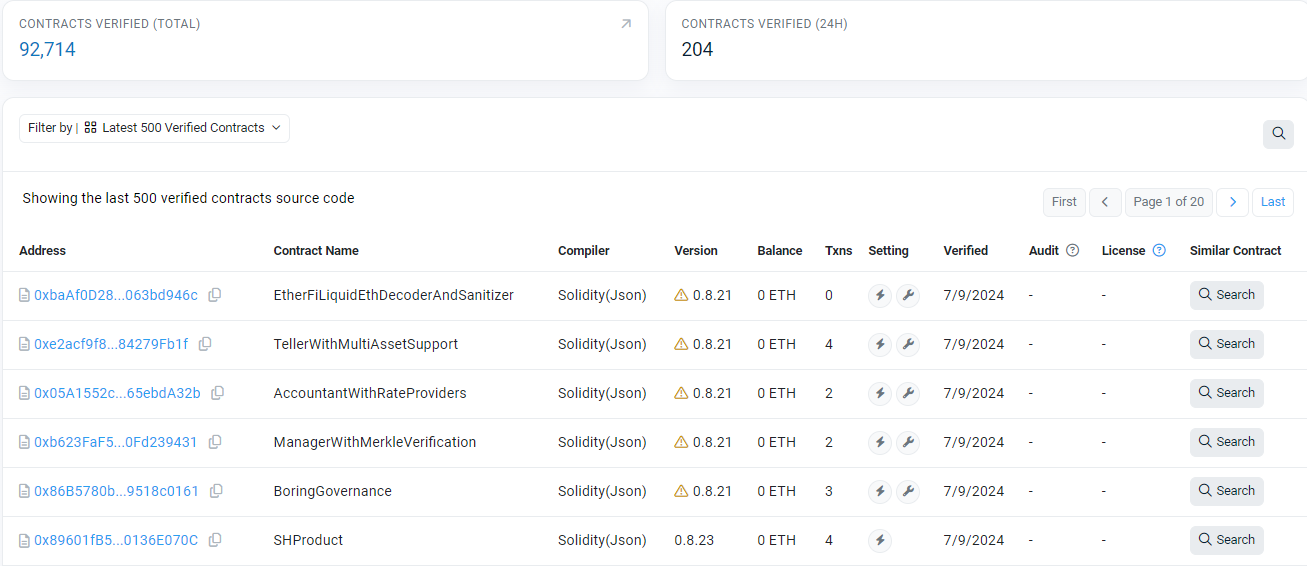This screenshot has width=1307, height=566.
Task: Open address link 0xb623FaF5...0Fd239431
Action: (x=116, y=442)
